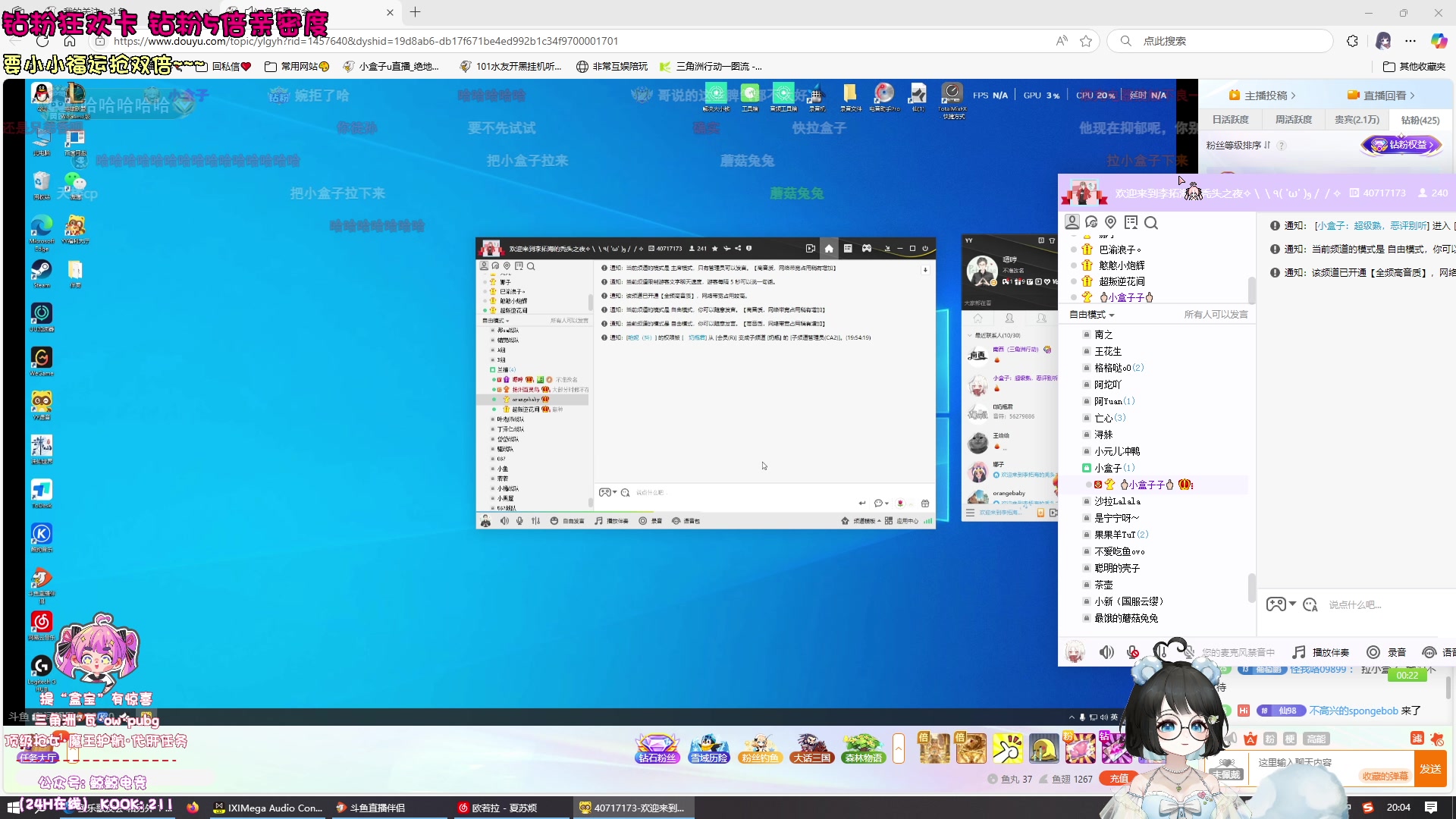The image size is (1456, 819).
Task: Open the 粉丝钓鱼 game icon
Action: tap(760, 748)
